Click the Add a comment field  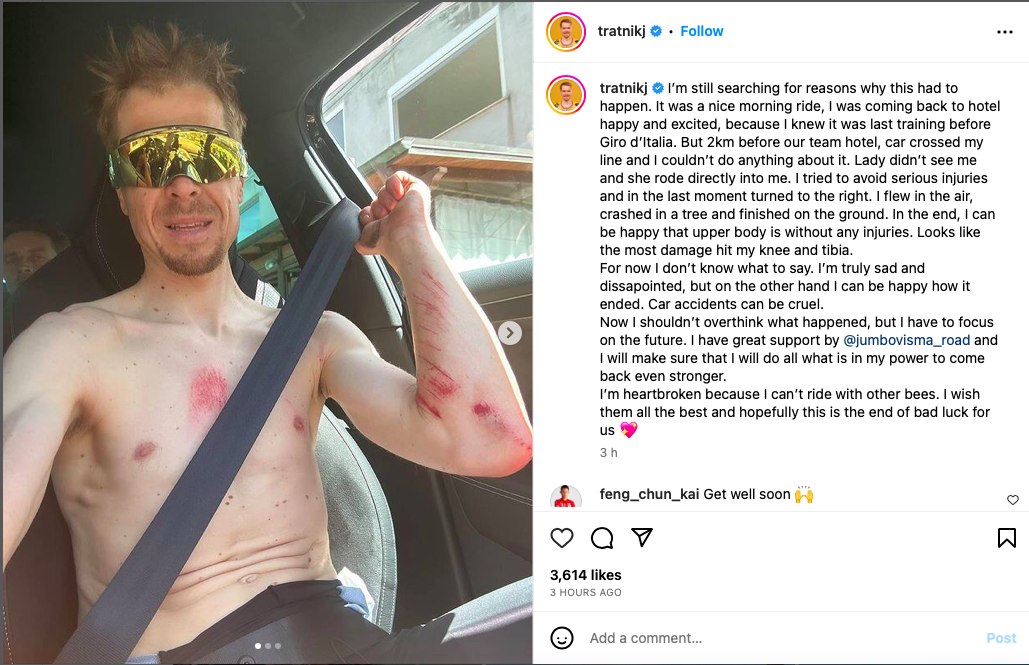[x=781, y=638]
